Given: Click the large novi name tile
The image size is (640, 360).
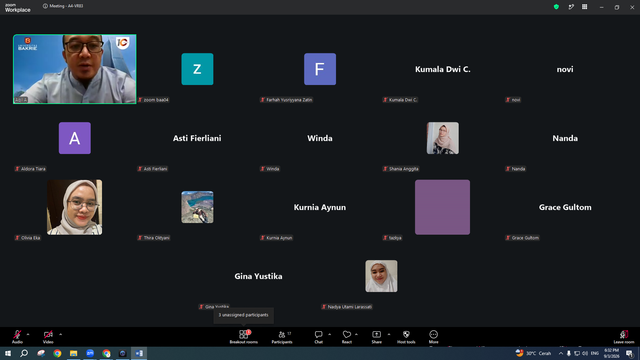Looking at the screenshot, I should pos(565,69).
